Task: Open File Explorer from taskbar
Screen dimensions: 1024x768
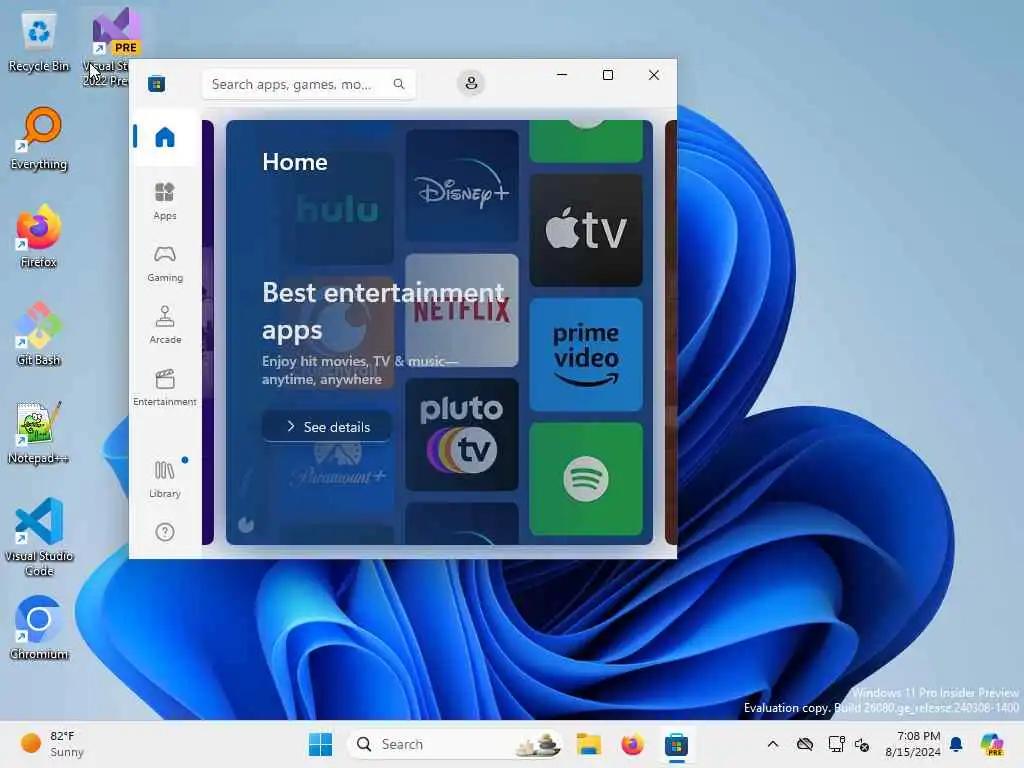Action: tap(588, 744)
